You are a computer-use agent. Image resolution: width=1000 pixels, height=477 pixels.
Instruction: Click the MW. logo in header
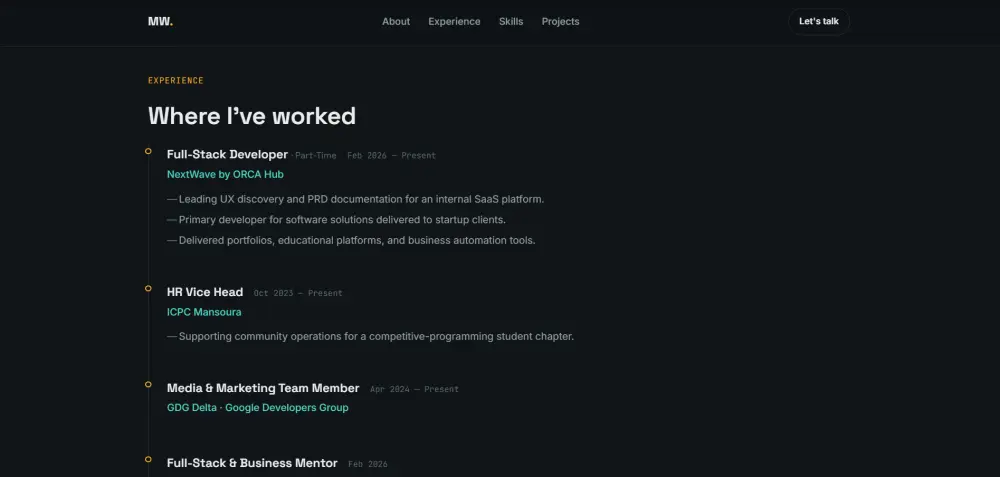point(160,22)
